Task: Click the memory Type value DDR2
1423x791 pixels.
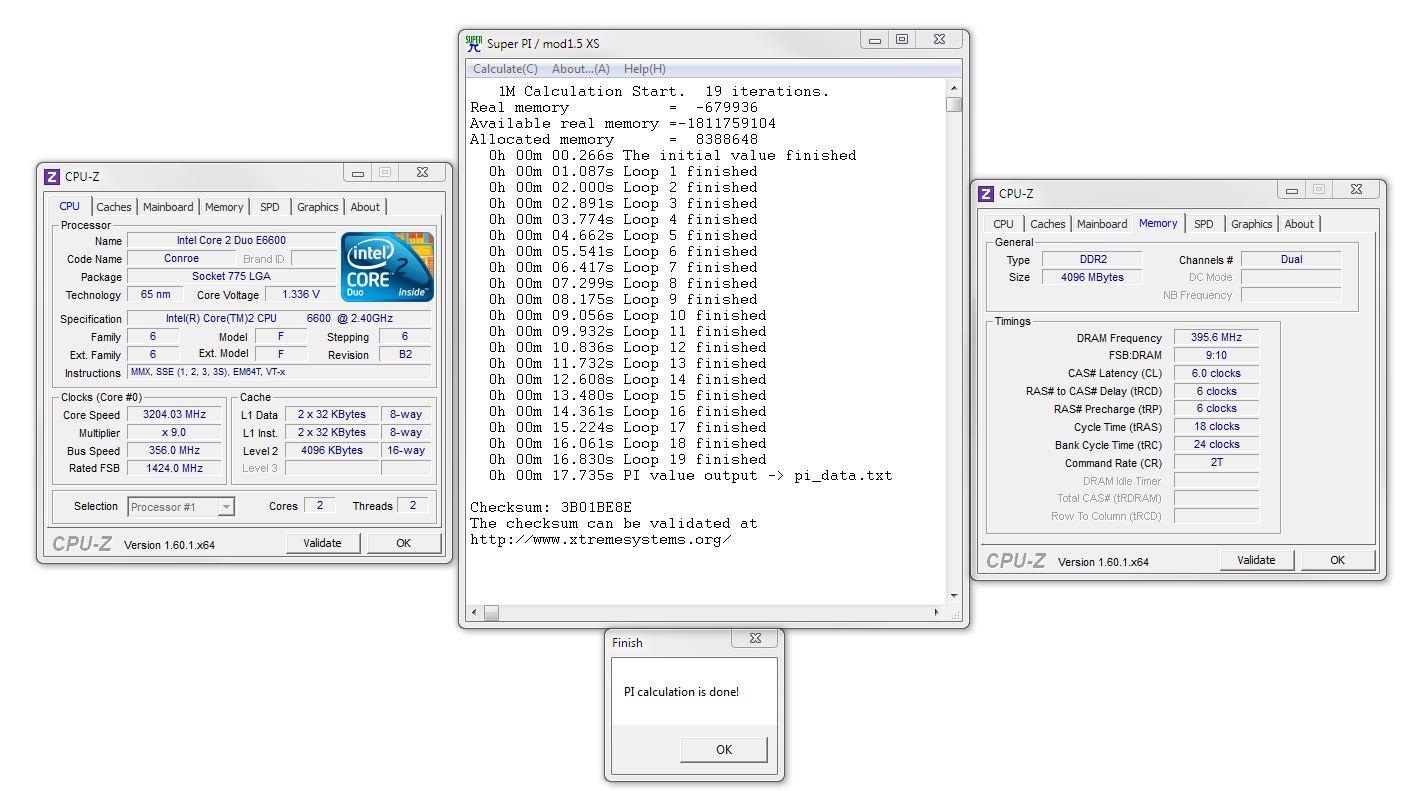Action: coord(1092,259)
